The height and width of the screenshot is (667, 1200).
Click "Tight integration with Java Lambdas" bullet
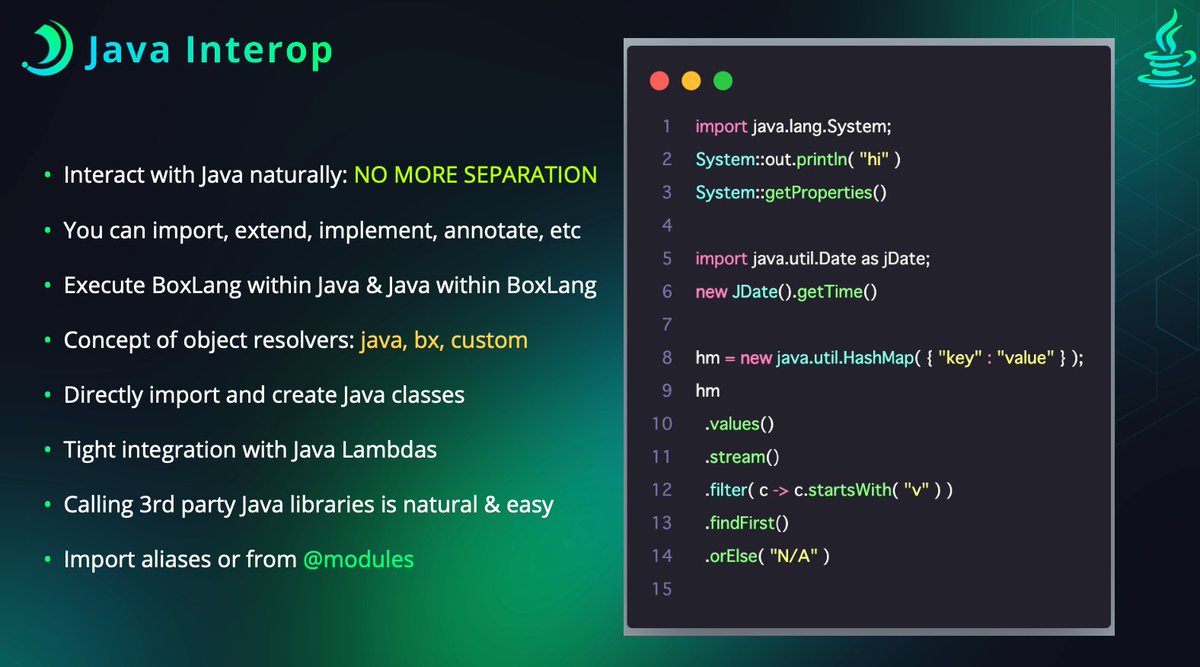pos(250,450)
